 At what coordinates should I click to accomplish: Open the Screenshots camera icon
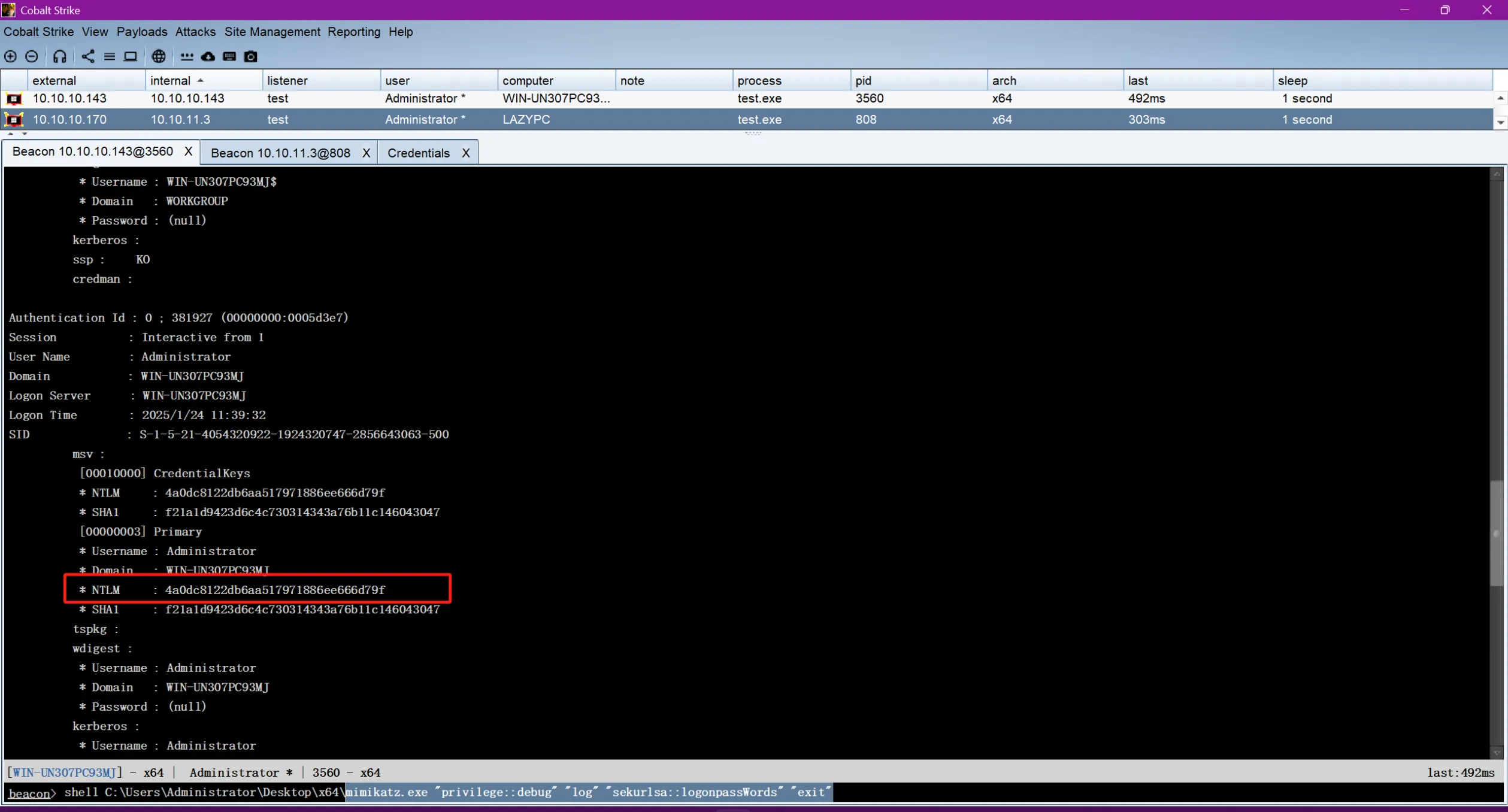tap(251, 56)
